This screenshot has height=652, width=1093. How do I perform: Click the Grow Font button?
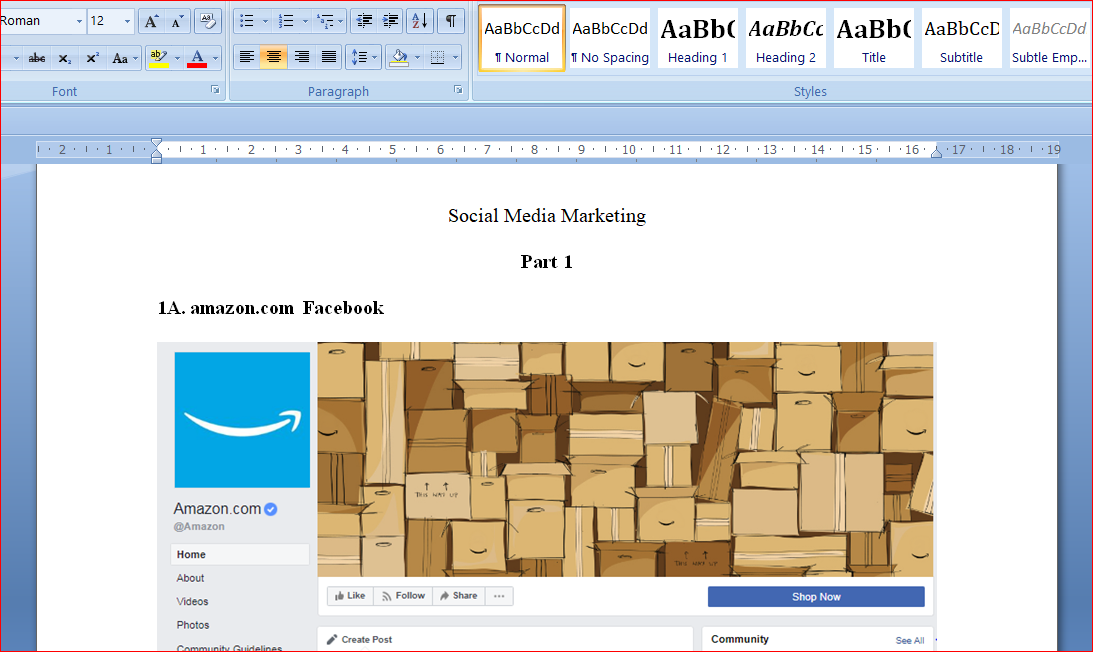151,22
